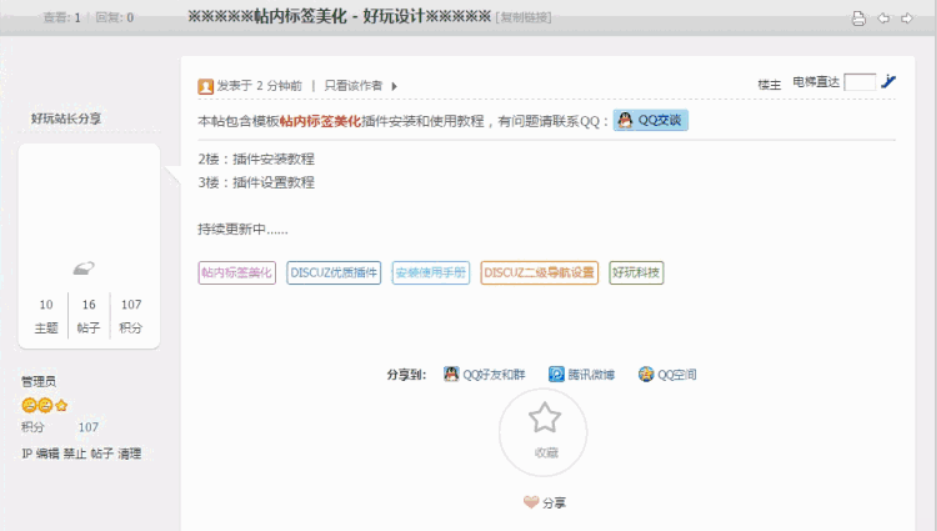This screenshot has height=531, width=937.
Task: Click the thread title 帖内标签美化 - 好玩设计
Action: click(x=339, y=16)
